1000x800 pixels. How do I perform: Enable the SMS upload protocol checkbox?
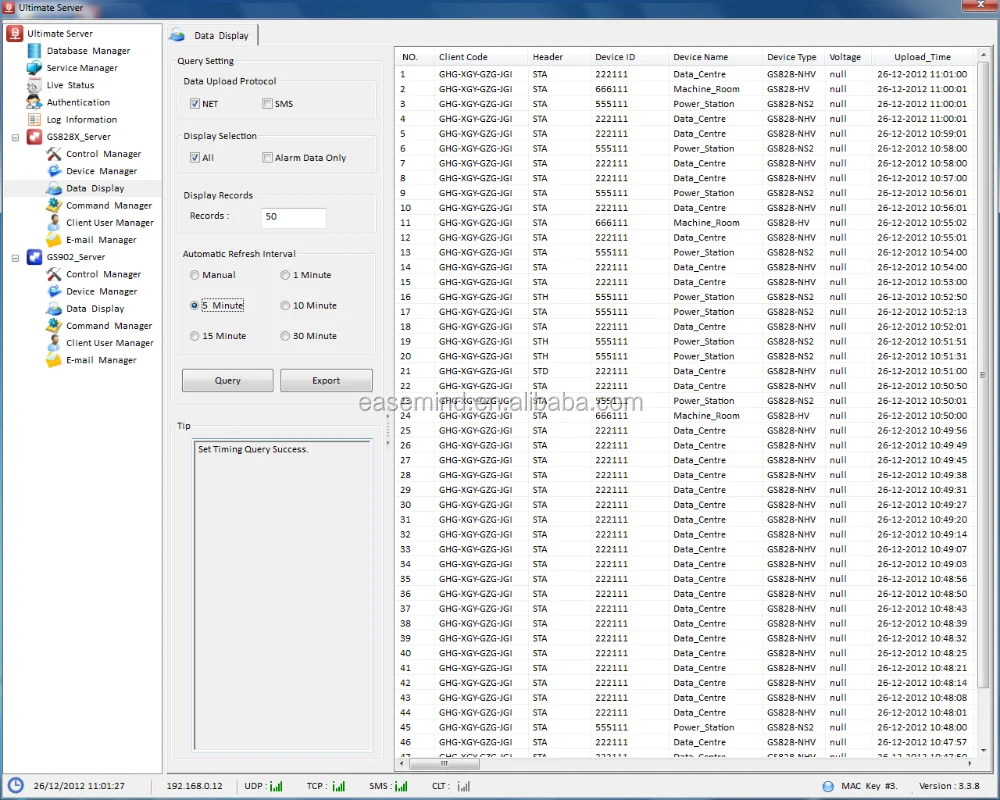click(x=268, y=104)
